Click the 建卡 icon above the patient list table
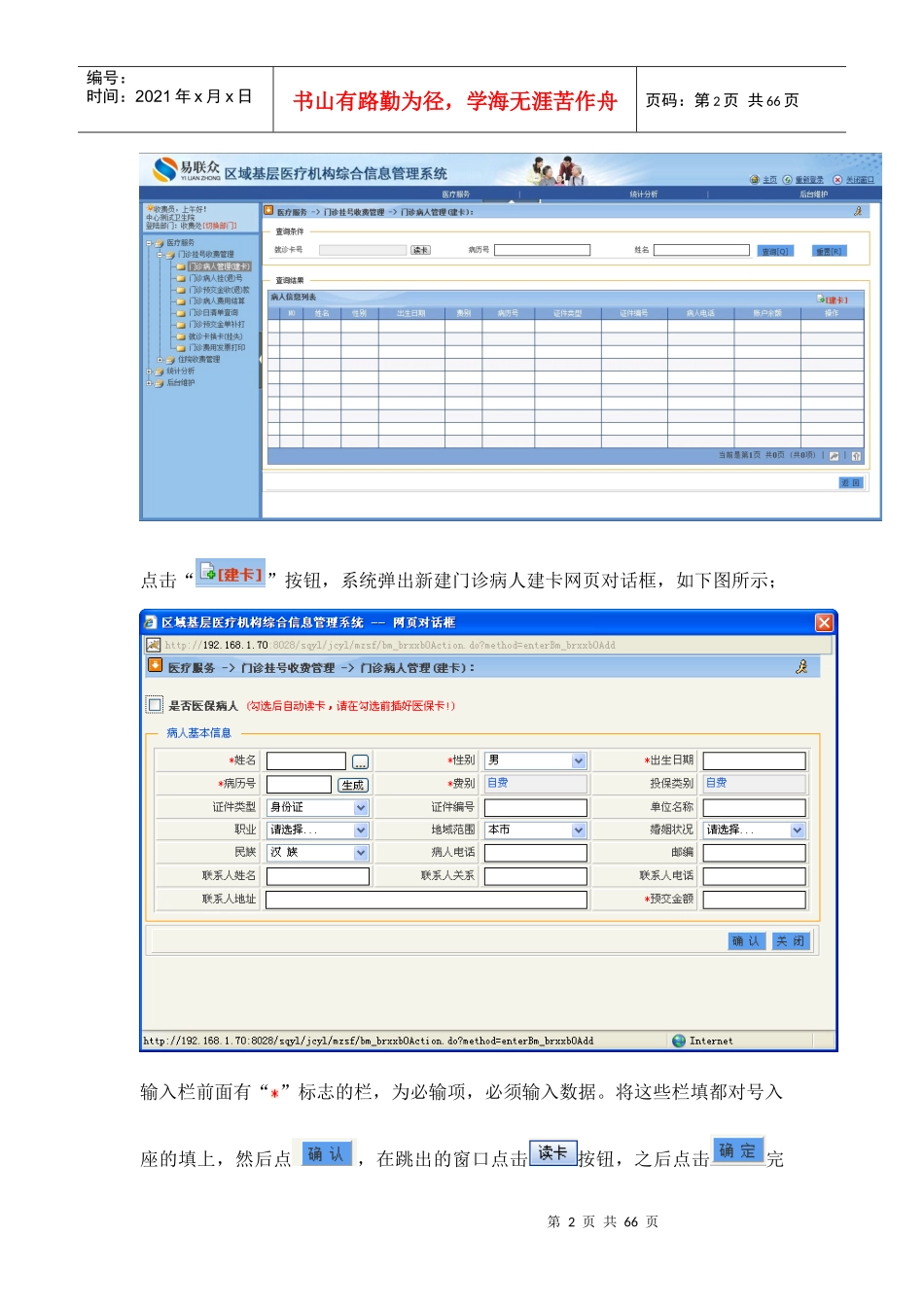 [820, 299]
